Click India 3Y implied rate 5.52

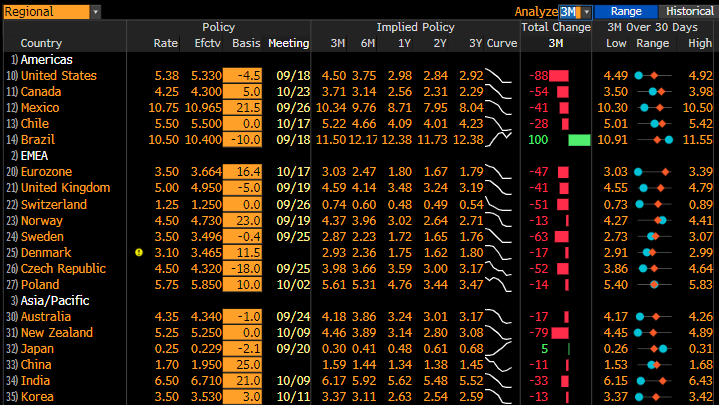(x=471, y=381)
